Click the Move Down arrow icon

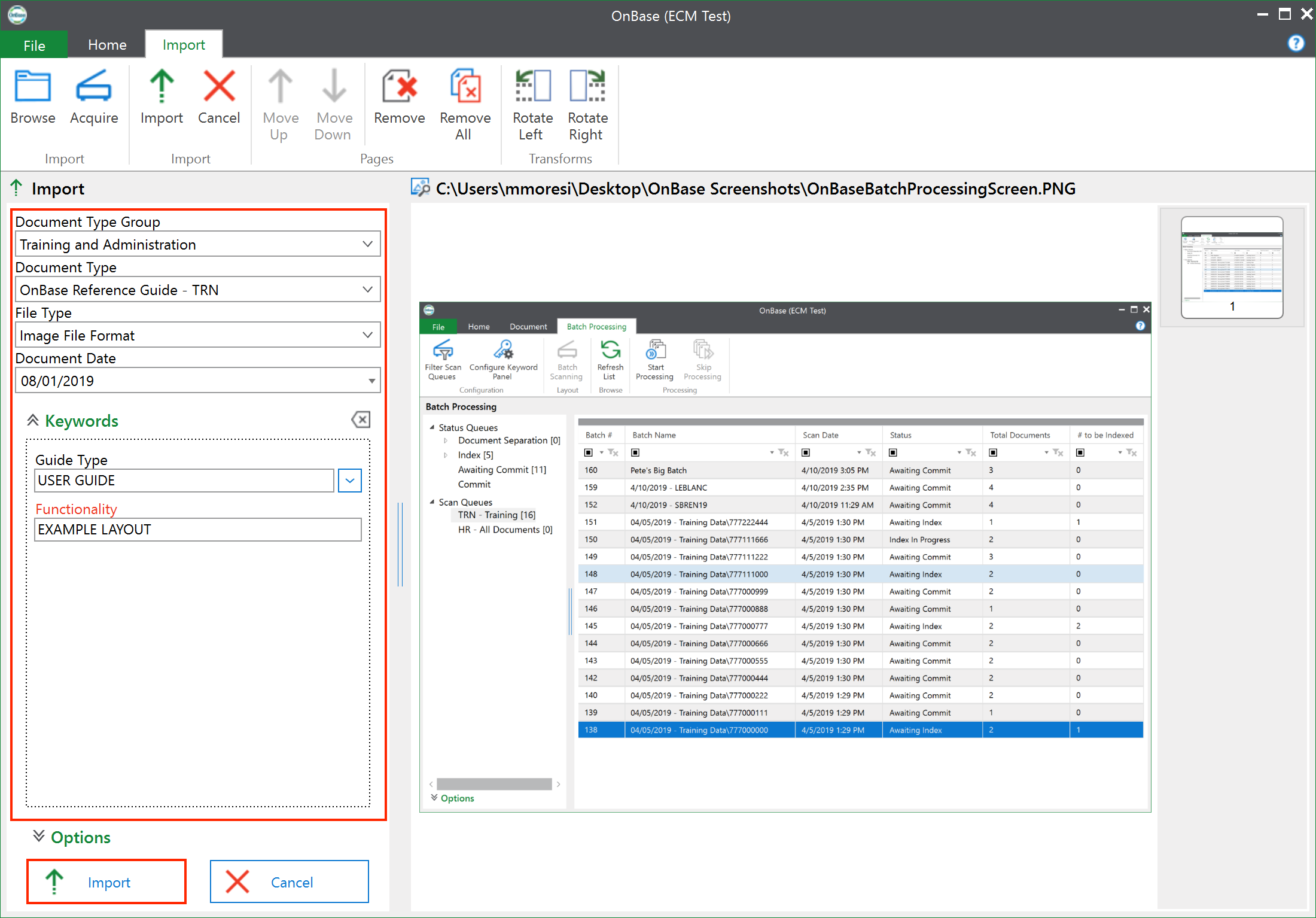point(334,87)
